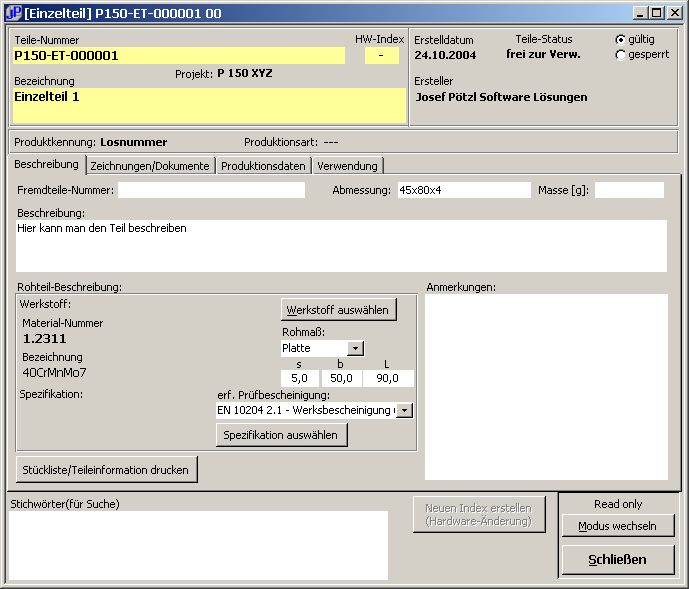Close the form with 'Schließen'
Screen dimensions: 689x589
point(618,559)
